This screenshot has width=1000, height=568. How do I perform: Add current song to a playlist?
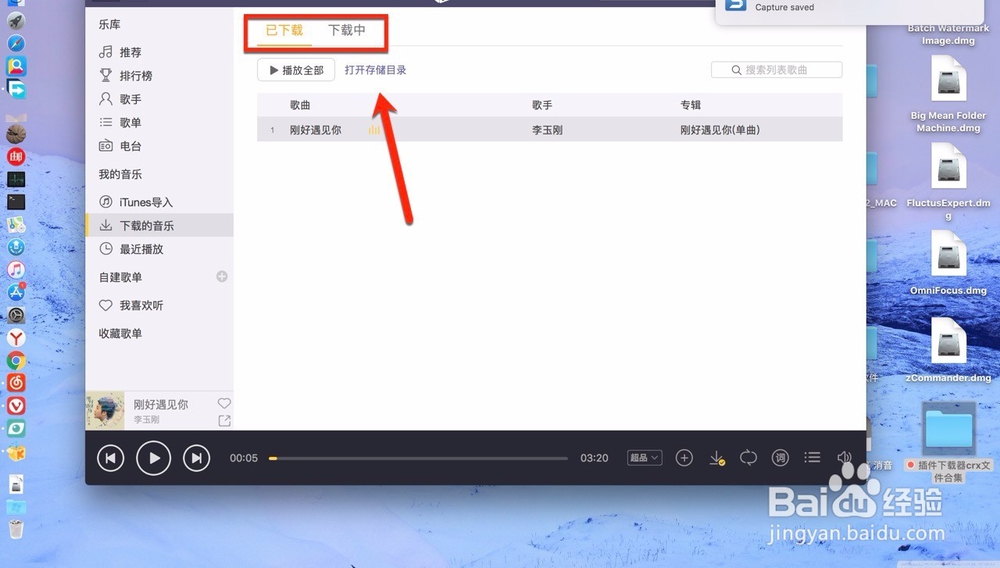coord(684,458)
